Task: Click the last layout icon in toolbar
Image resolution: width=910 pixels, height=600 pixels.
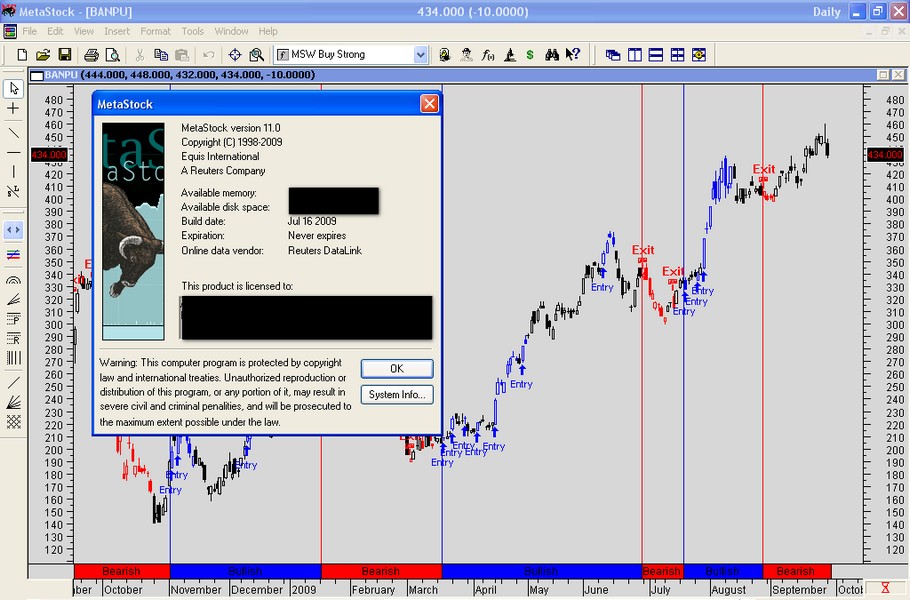Action: click(x=699, y=55)
